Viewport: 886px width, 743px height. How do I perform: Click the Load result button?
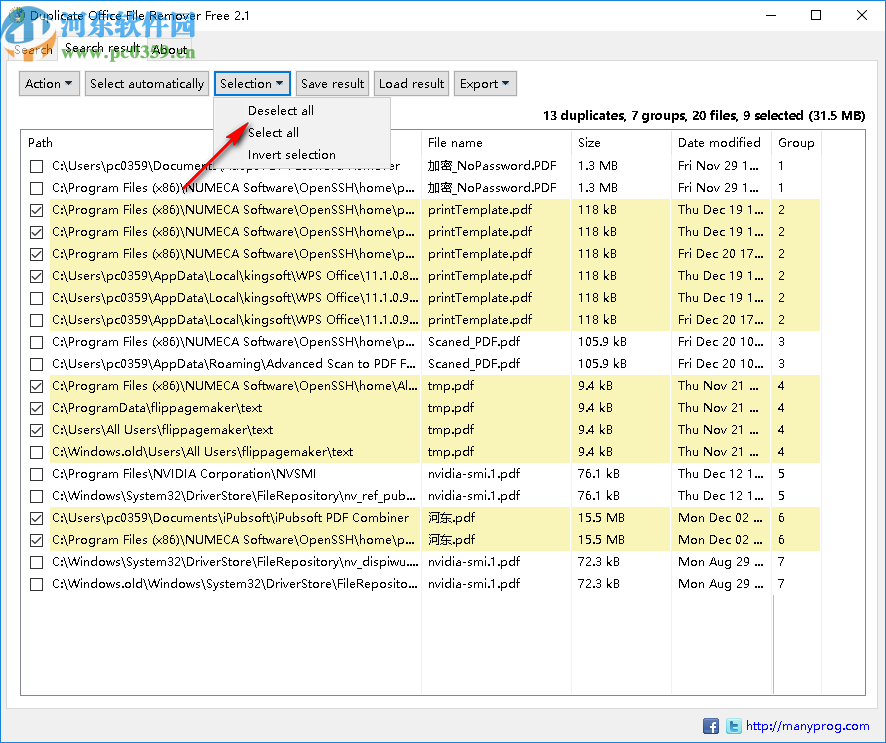point(411,84)
